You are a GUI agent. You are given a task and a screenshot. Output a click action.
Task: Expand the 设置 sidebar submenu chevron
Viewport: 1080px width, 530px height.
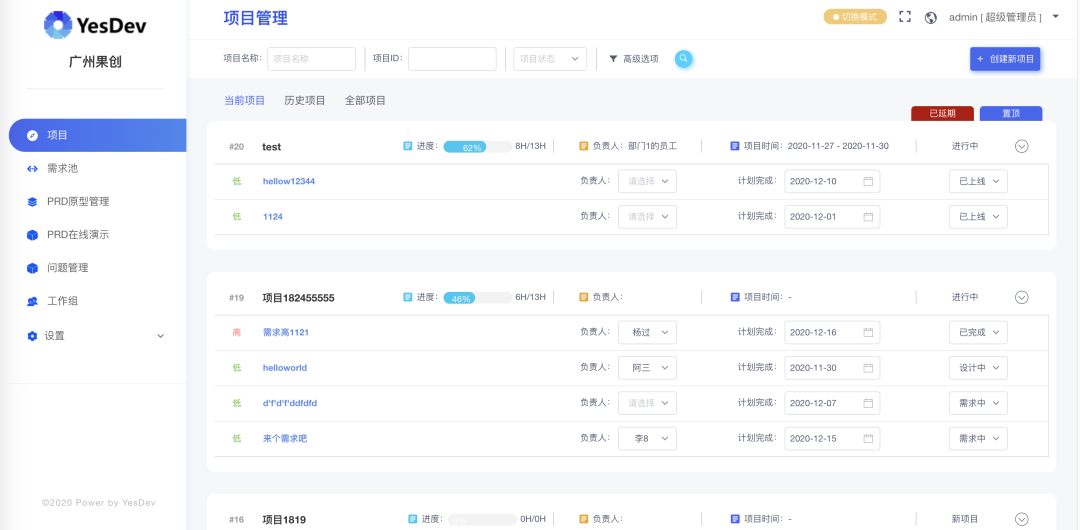tap(160, 336)
